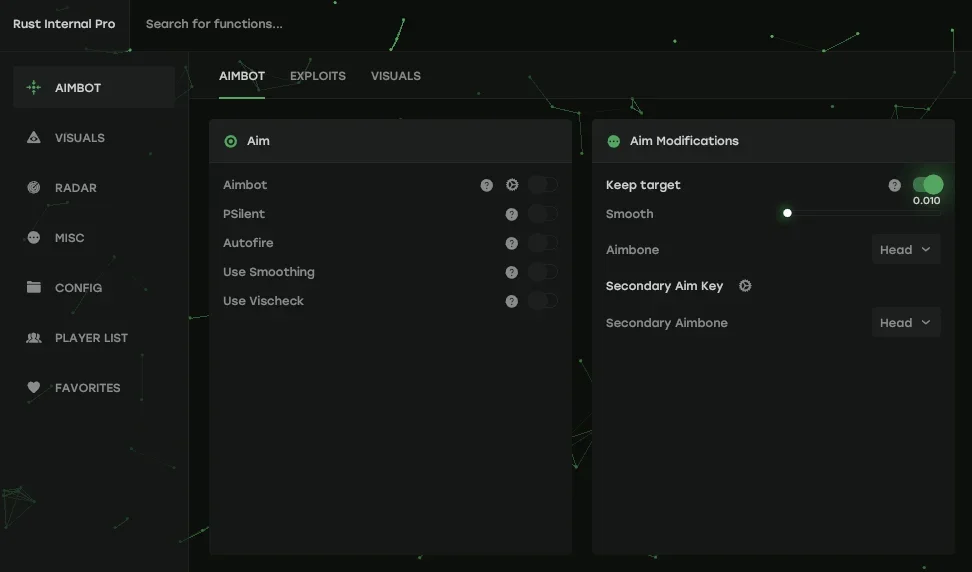
Task: Click the help icon next to Autofire
Action: (511, 243)
